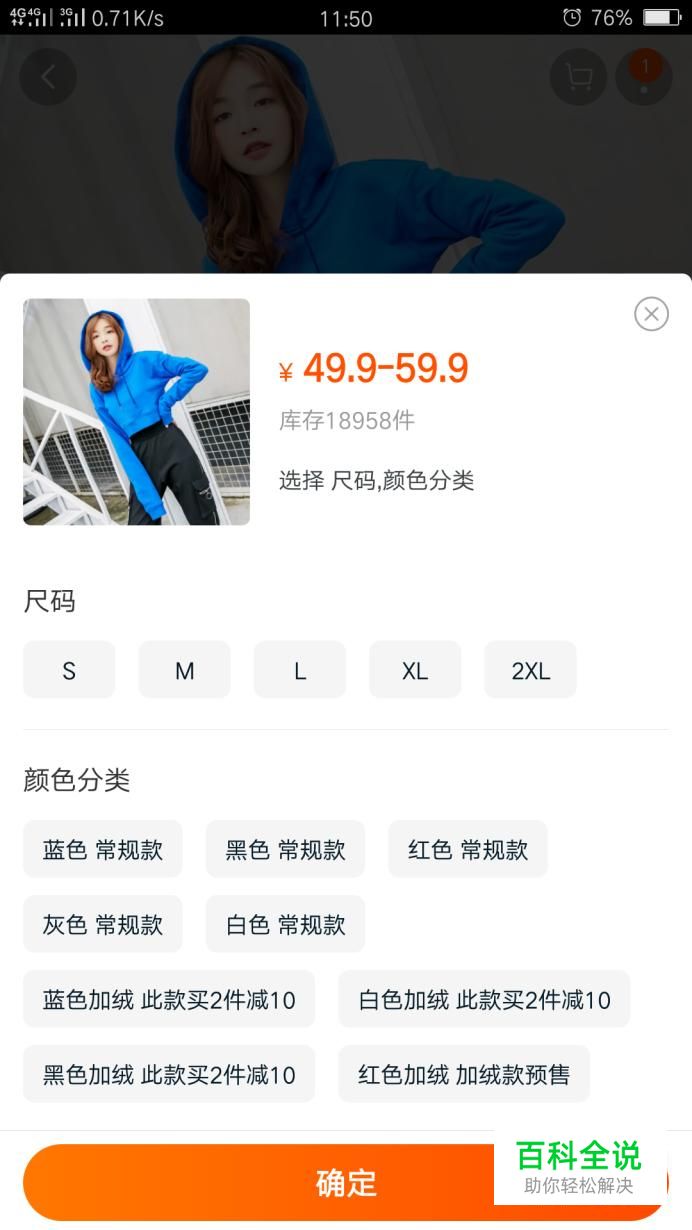Select 白色加绒 此款买2件减10 option

tap(484, 999)
